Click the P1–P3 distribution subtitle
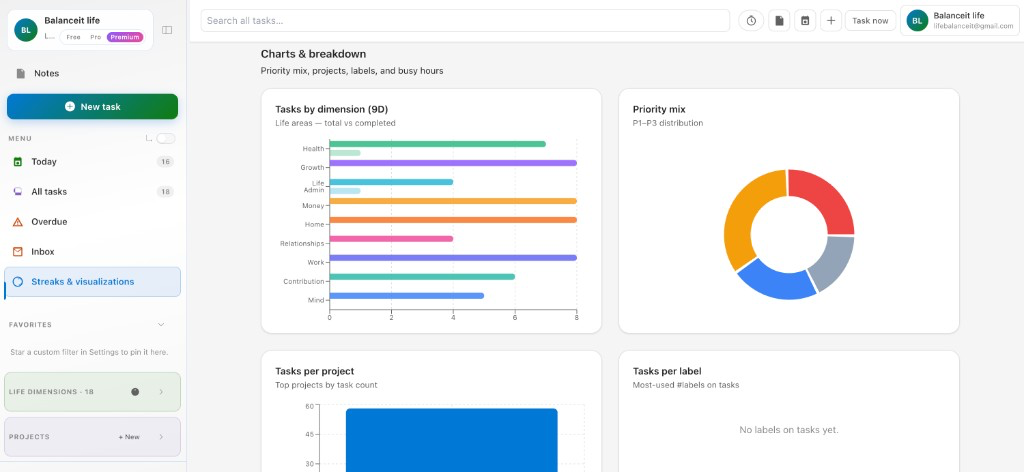Screen dimensions: 1024x472 pyautogui.click(x=668, y=123)
